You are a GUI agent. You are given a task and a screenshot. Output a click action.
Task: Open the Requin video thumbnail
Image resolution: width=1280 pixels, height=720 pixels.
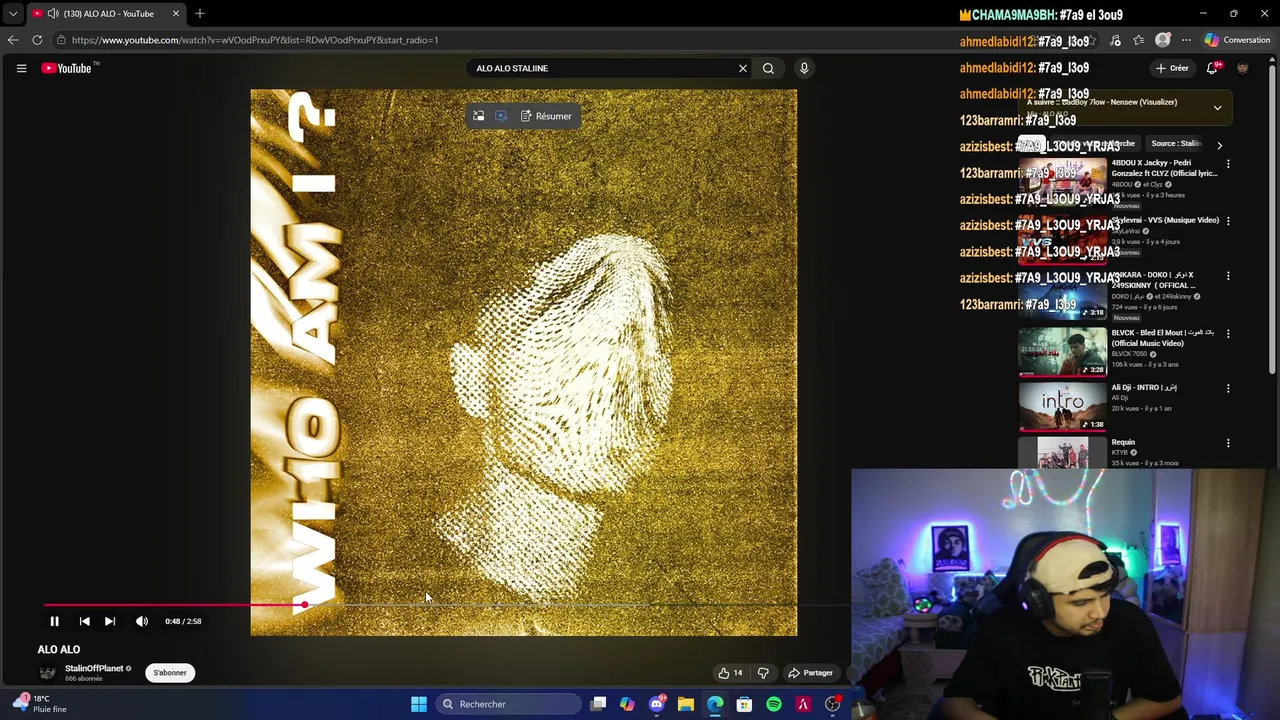pos(1062,453)
